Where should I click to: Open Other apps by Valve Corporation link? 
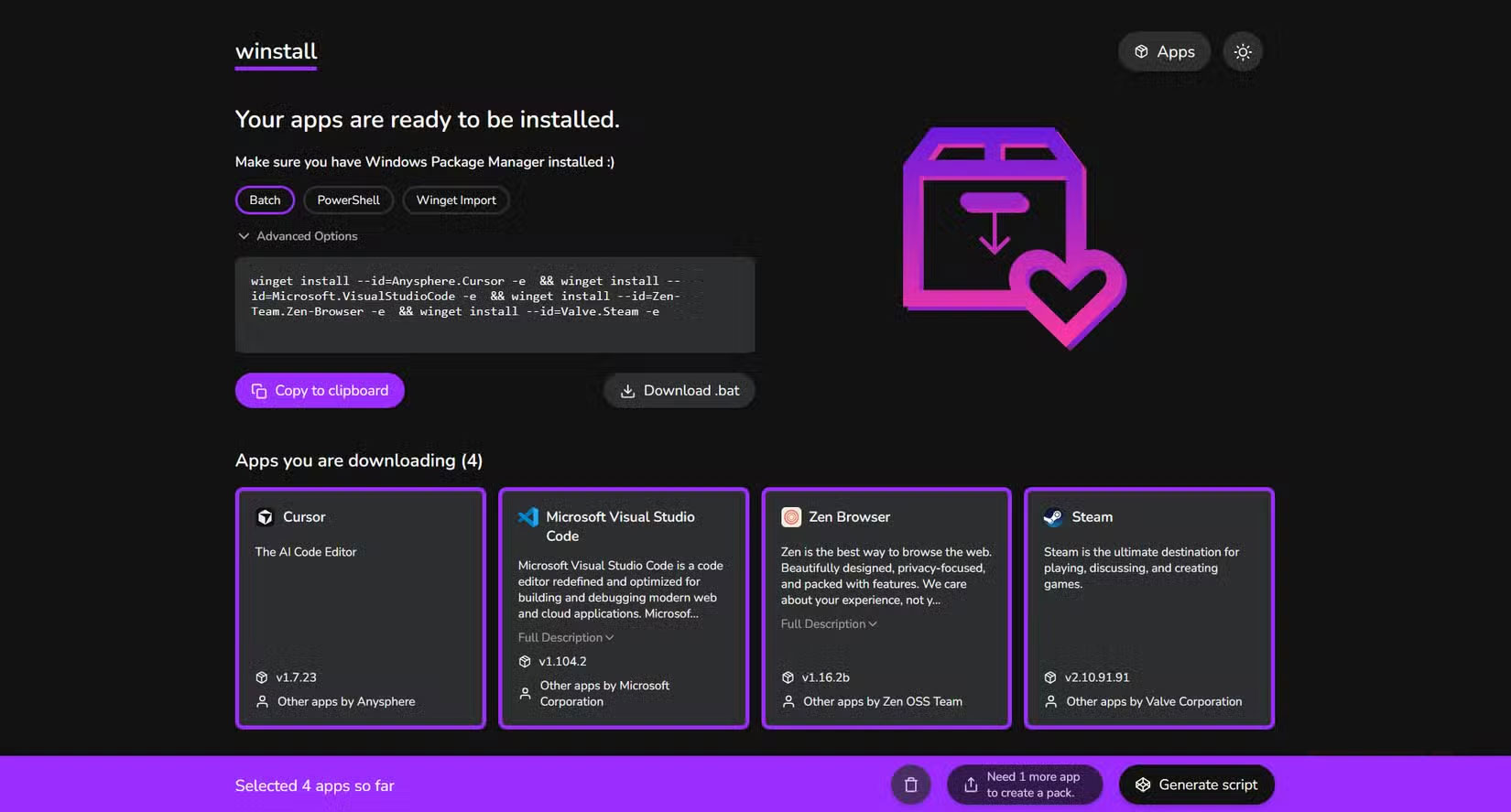(1154, 701)
